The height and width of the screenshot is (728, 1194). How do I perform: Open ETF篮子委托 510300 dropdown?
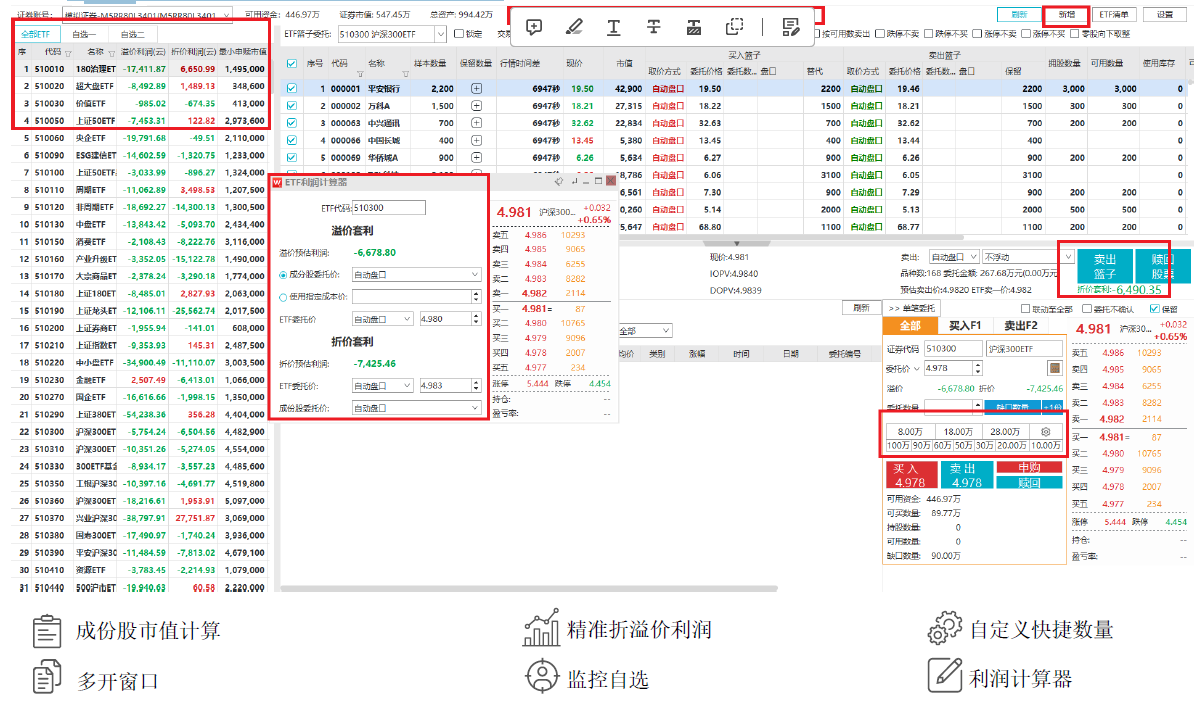(x=440, y=34)
